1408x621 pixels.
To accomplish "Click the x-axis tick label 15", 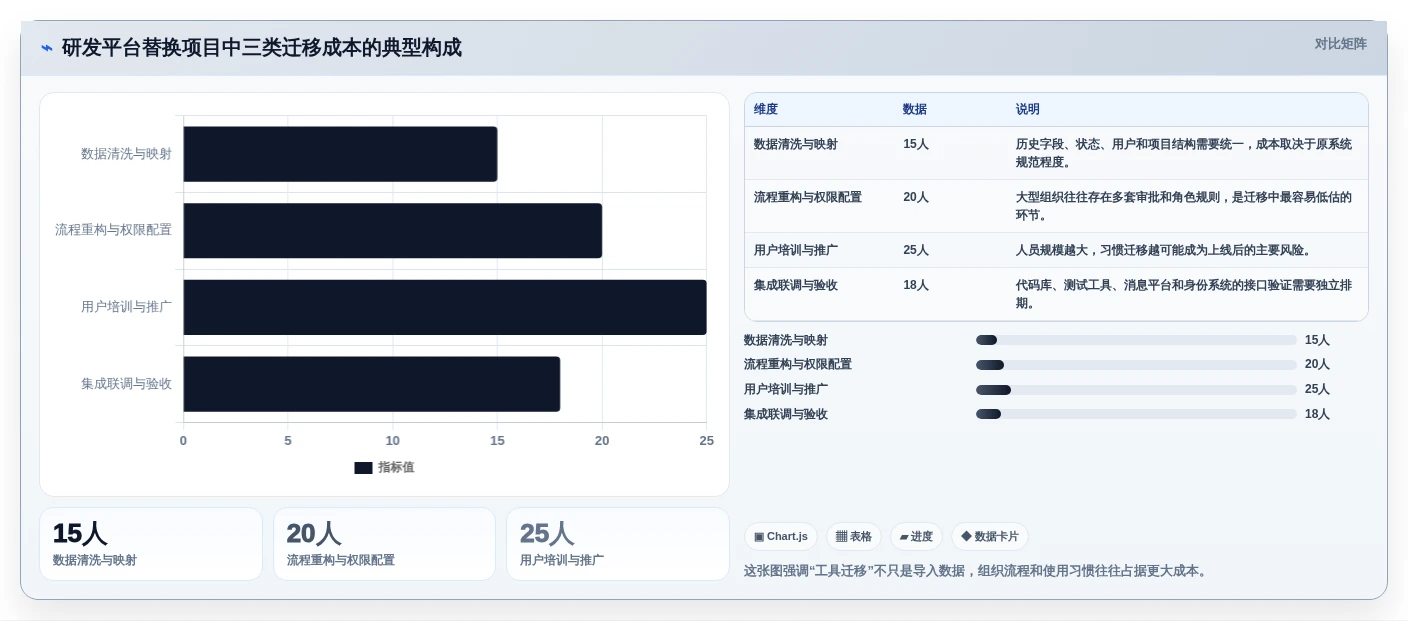I will (497, 441).
